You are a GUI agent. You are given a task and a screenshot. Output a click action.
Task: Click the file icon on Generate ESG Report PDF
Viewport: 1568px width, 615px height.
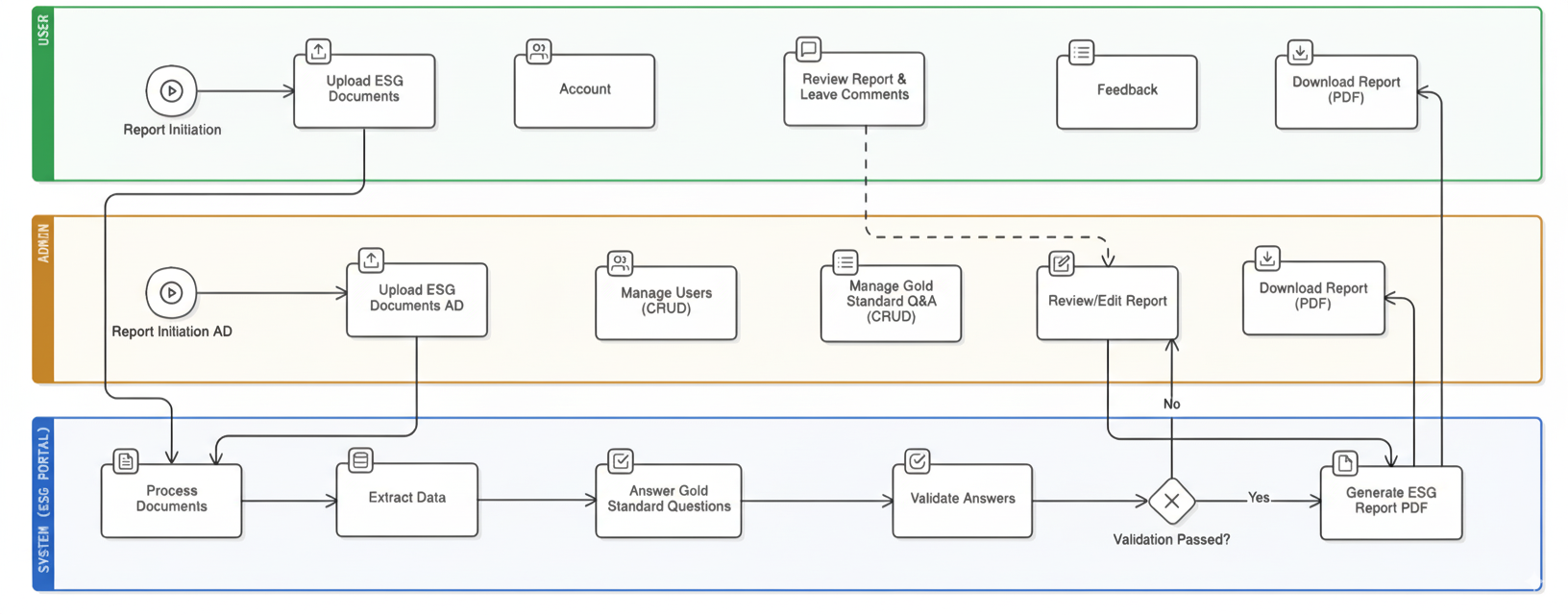coord(1345,463)
